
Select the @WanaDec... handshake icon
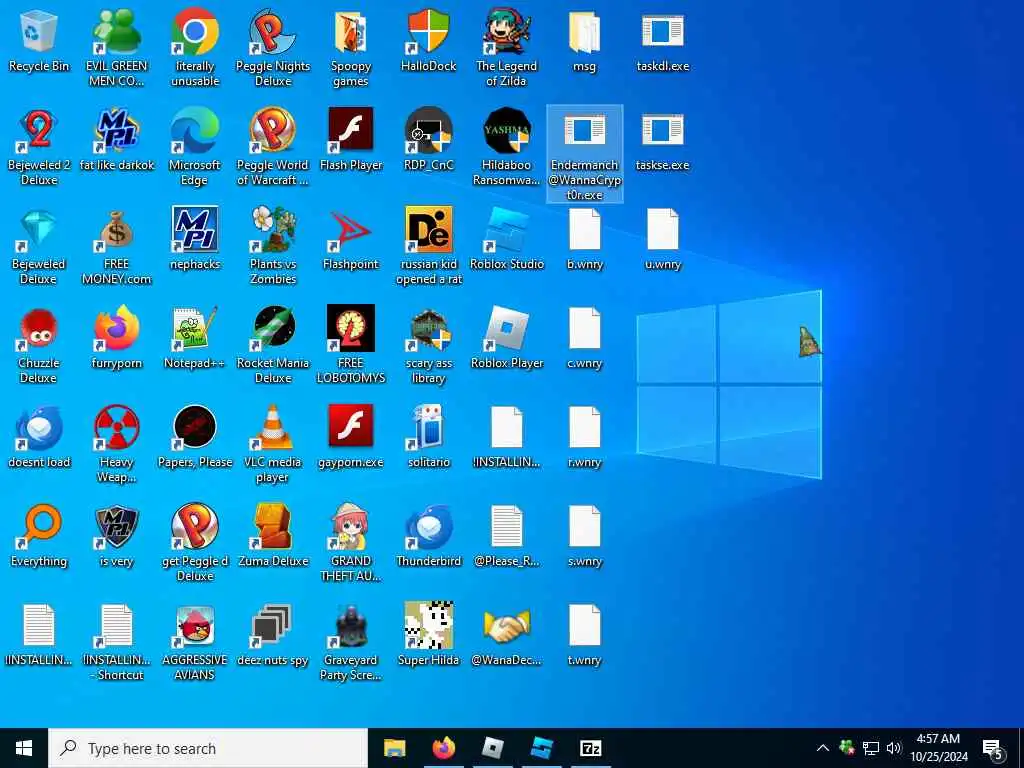pos(507,626)
